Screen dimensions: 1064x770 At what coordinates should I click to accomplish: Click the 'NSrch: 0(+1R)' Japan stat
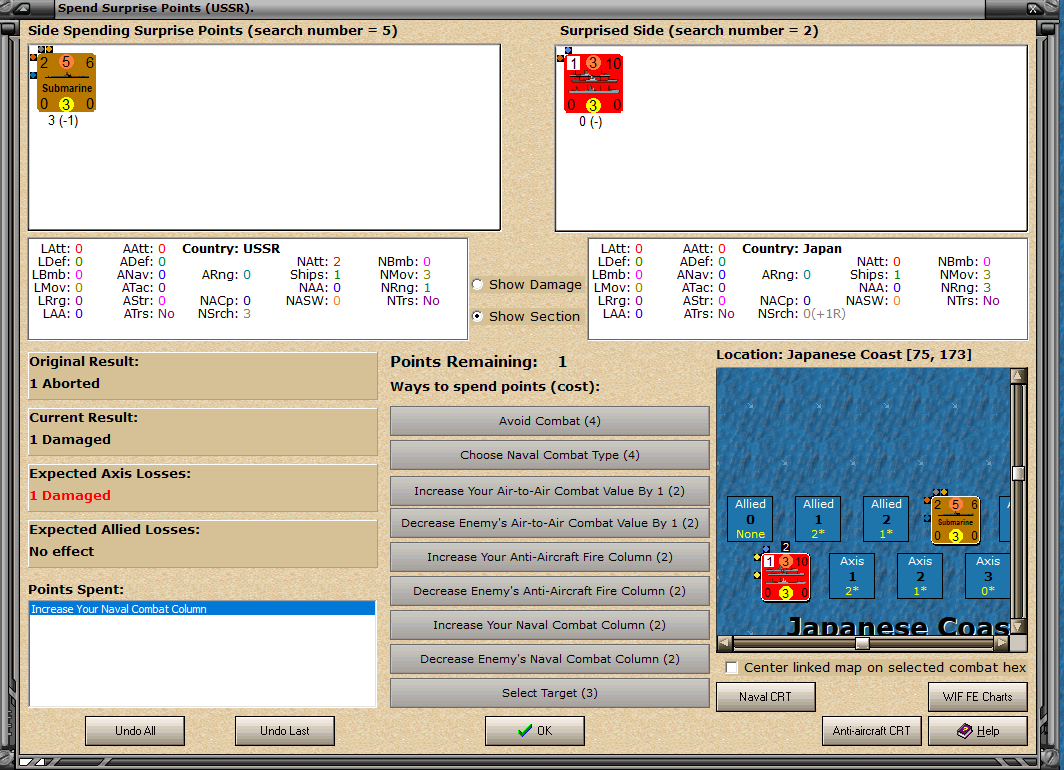(x=801, y=314)
